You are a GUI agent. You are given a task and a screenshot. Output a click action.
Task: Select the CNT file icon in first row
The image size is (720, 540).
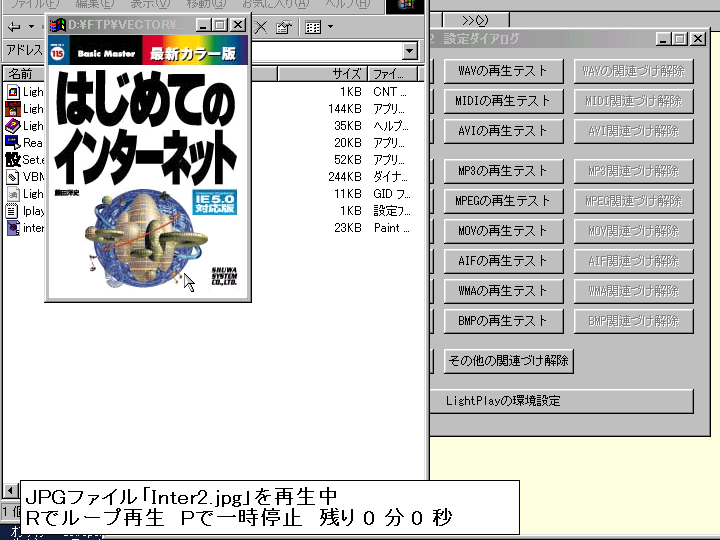click(13, 92)
